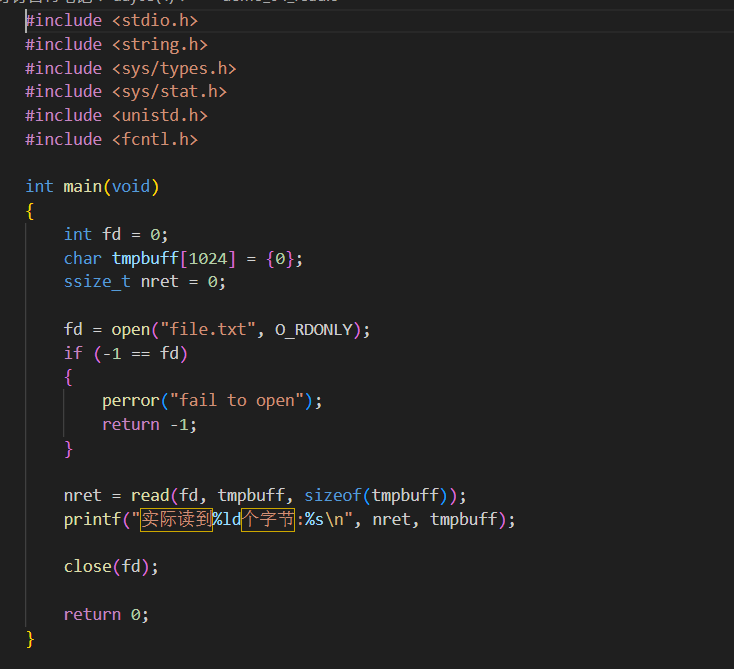The image size is (734, 669).
Task: Click the '%ld' format specifier
Action: pos(227,519)
